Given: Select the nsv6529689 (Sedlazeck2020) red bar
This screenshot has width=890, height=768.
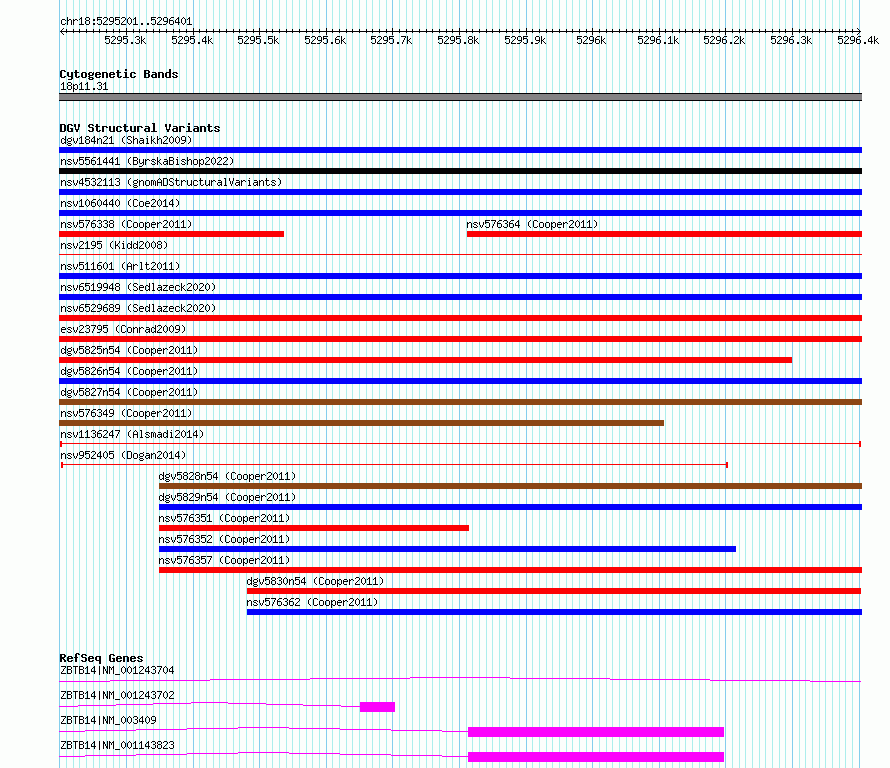Looking at the screenshot, I should point(460,318).
